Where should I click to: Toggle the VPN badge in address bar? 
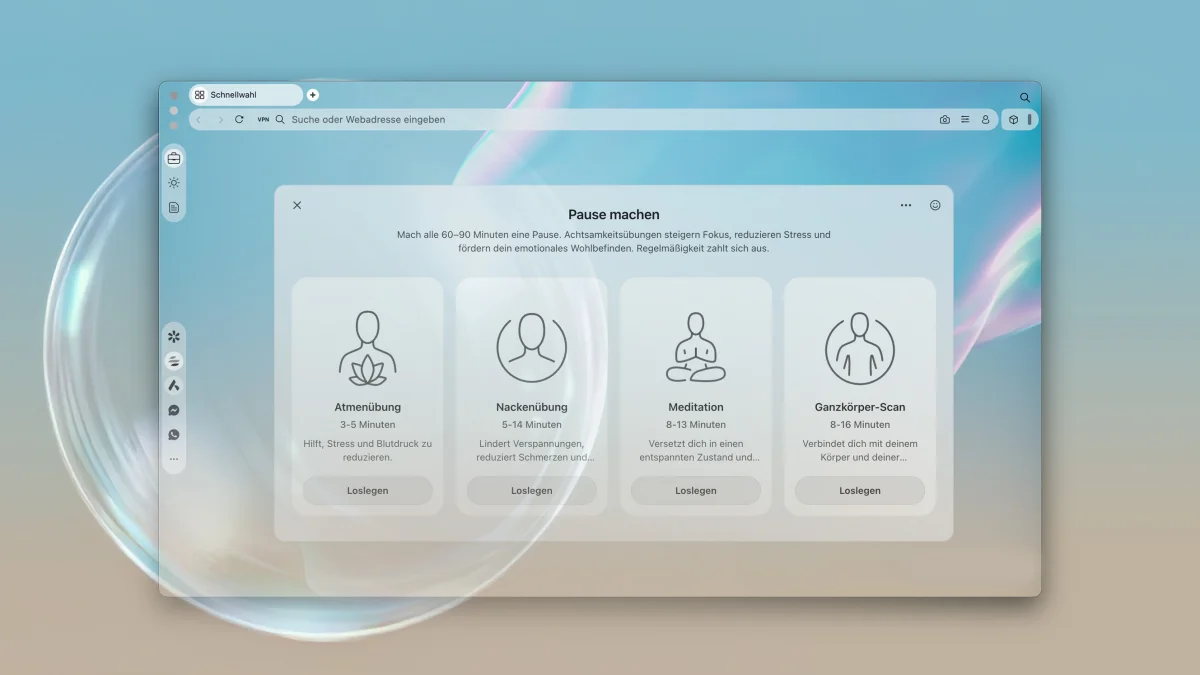(263, 120)
